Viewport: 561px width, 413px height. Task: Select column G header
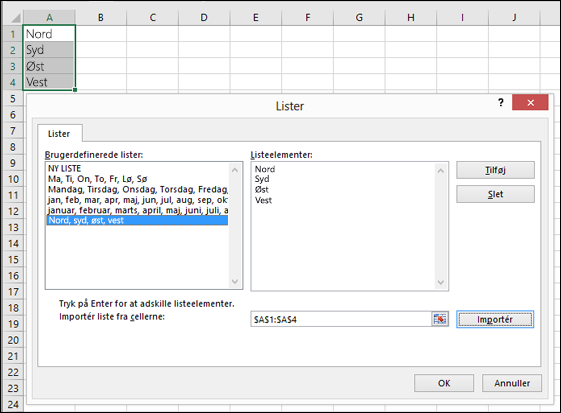click(x=359, y=17)
